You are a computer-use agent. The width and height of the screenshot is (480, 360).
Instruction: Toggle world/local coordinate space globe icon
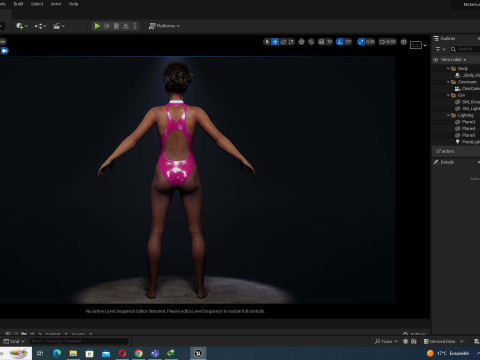(301, 42)
